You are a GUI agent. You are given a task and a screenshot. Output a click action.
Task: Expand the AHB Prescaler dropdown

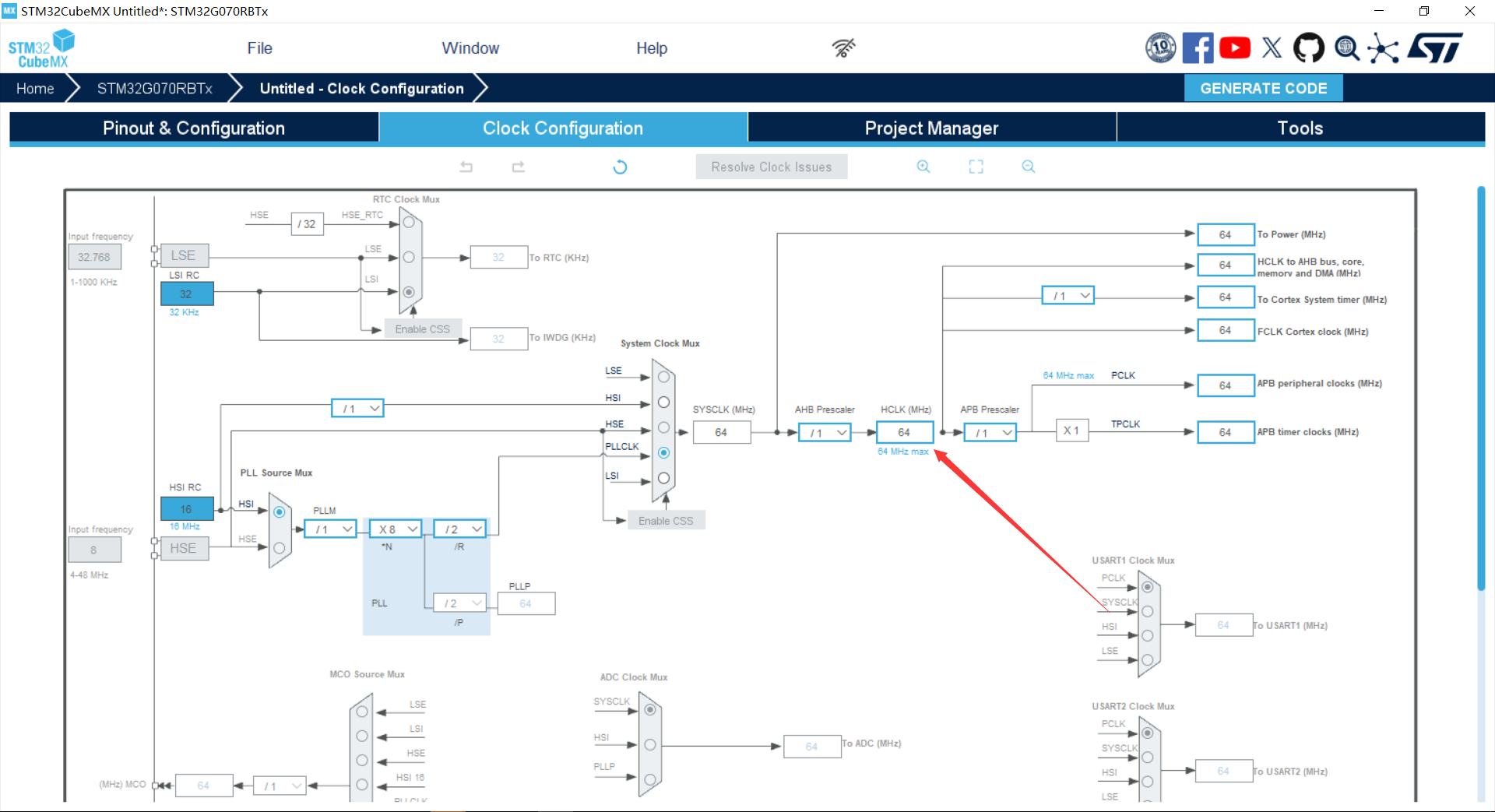pos(825,433)
